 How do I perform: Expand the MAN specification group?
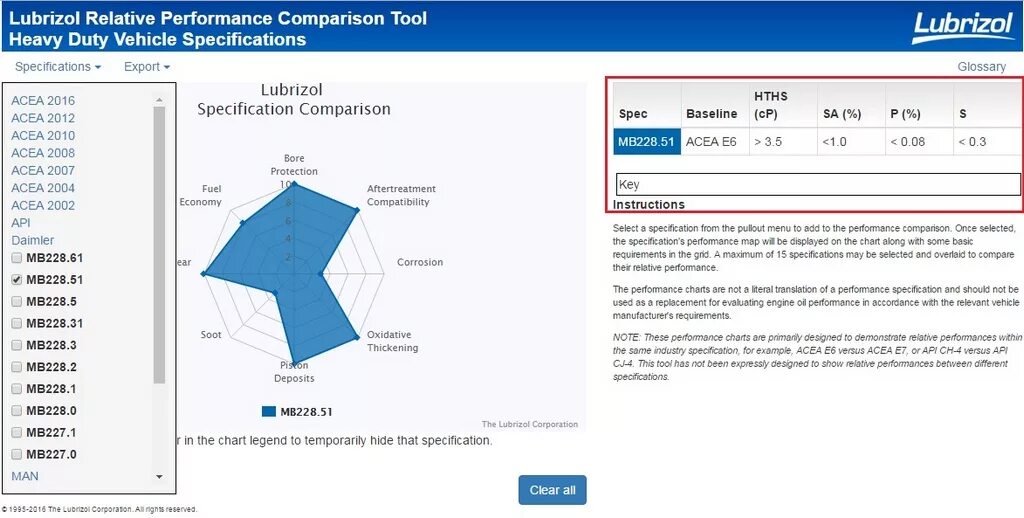[25, 476]
